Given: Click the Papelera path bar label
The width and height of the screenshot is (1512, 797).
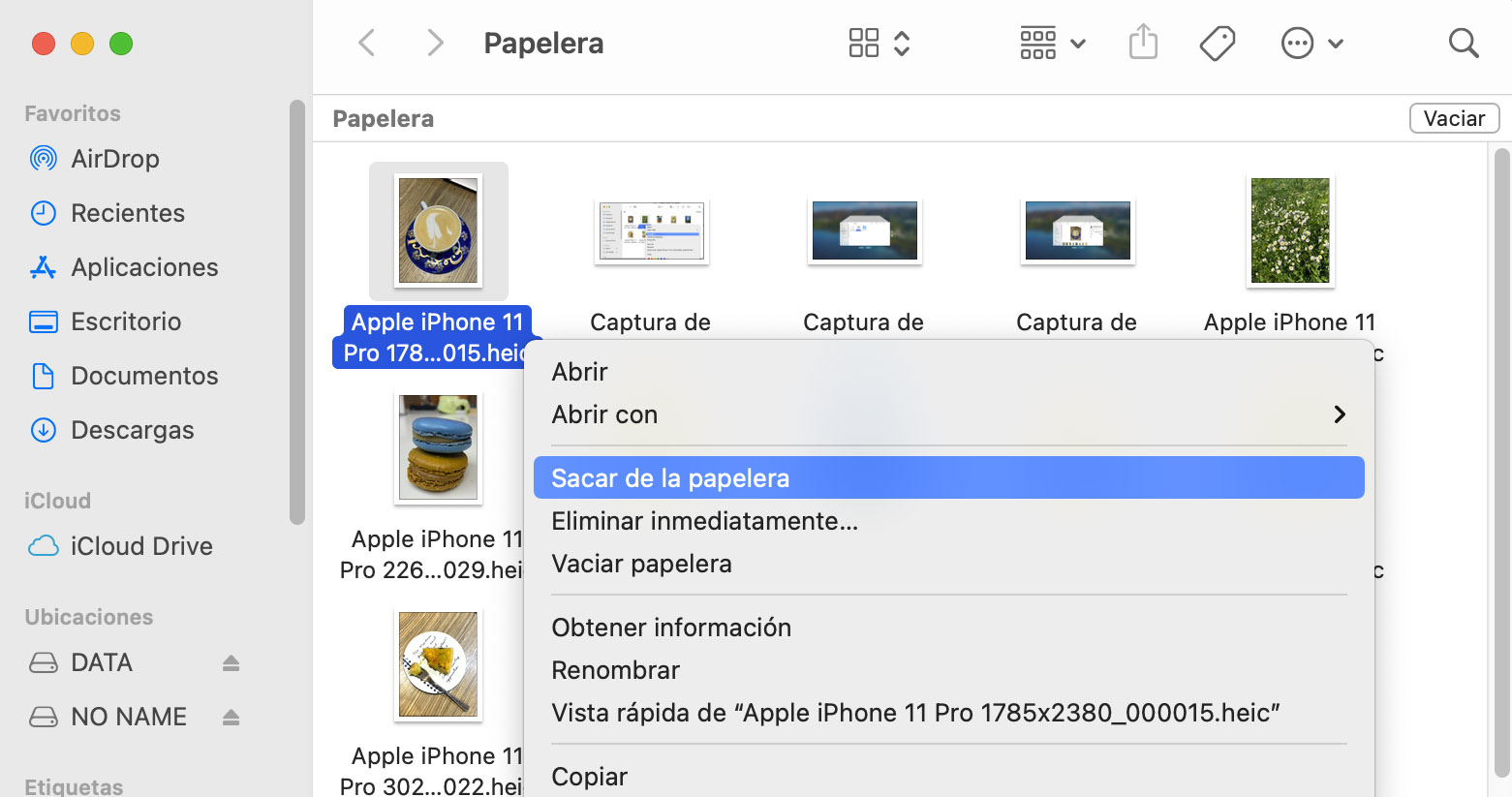Looking at the screenshot, I should pyautogui.click(x=383, y=119).
